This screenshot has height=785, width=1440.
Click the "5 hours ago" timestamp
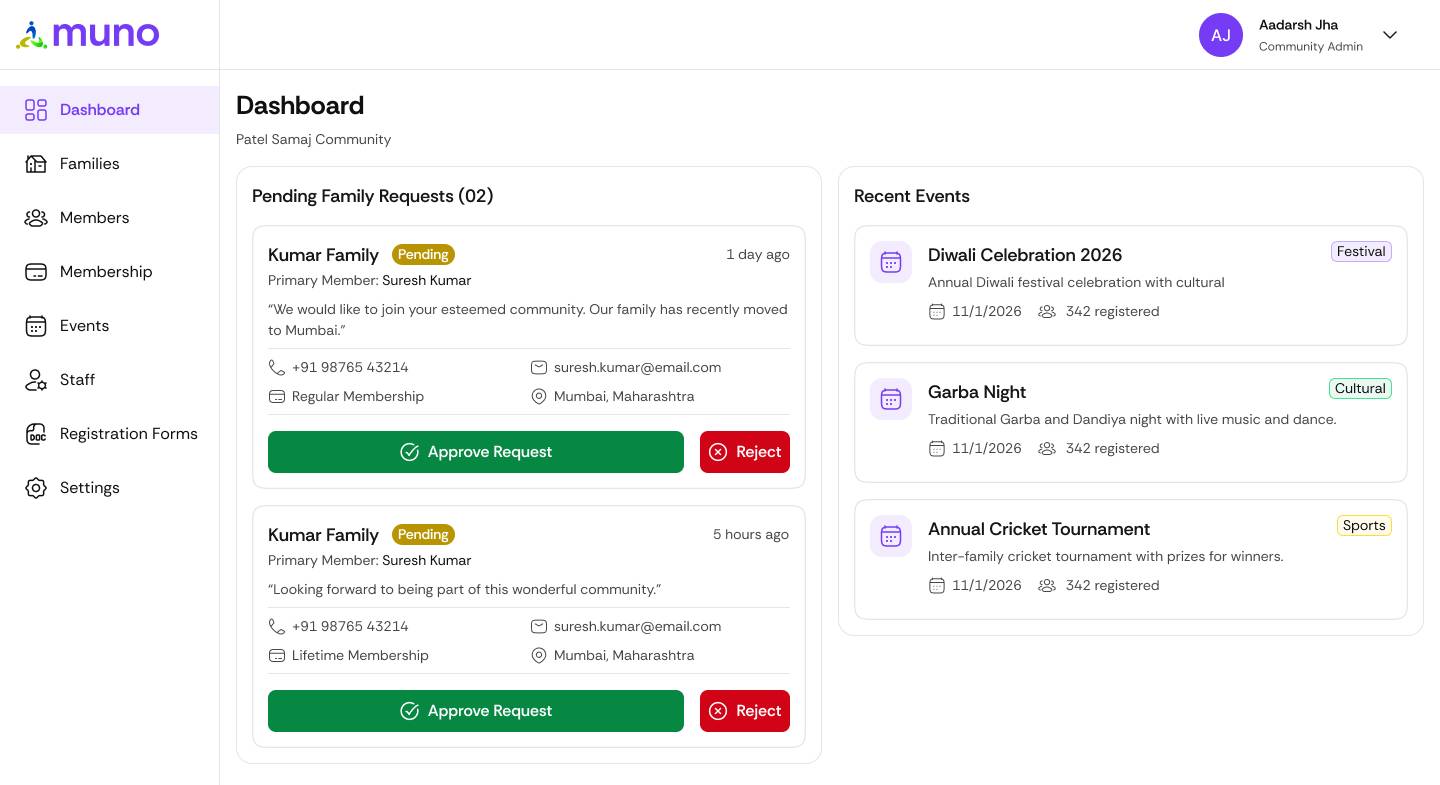click(751, 535)
